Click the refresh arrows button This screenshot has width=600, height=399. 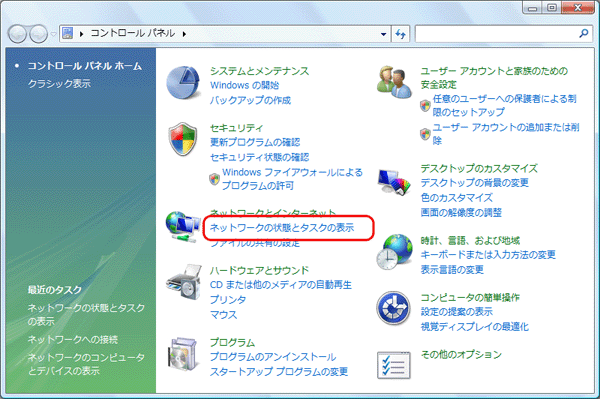tap(401, 34)
